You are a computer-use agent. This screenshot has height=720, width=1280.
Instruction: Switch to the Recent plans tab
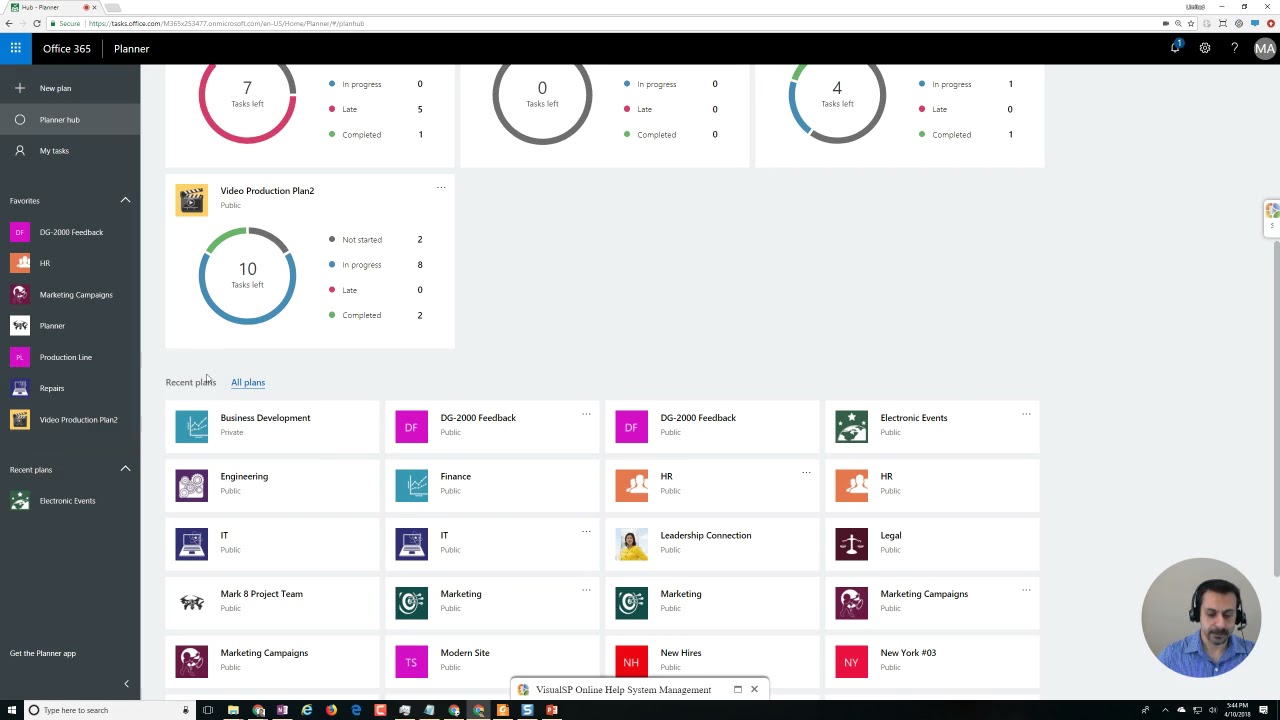[190, 382]
